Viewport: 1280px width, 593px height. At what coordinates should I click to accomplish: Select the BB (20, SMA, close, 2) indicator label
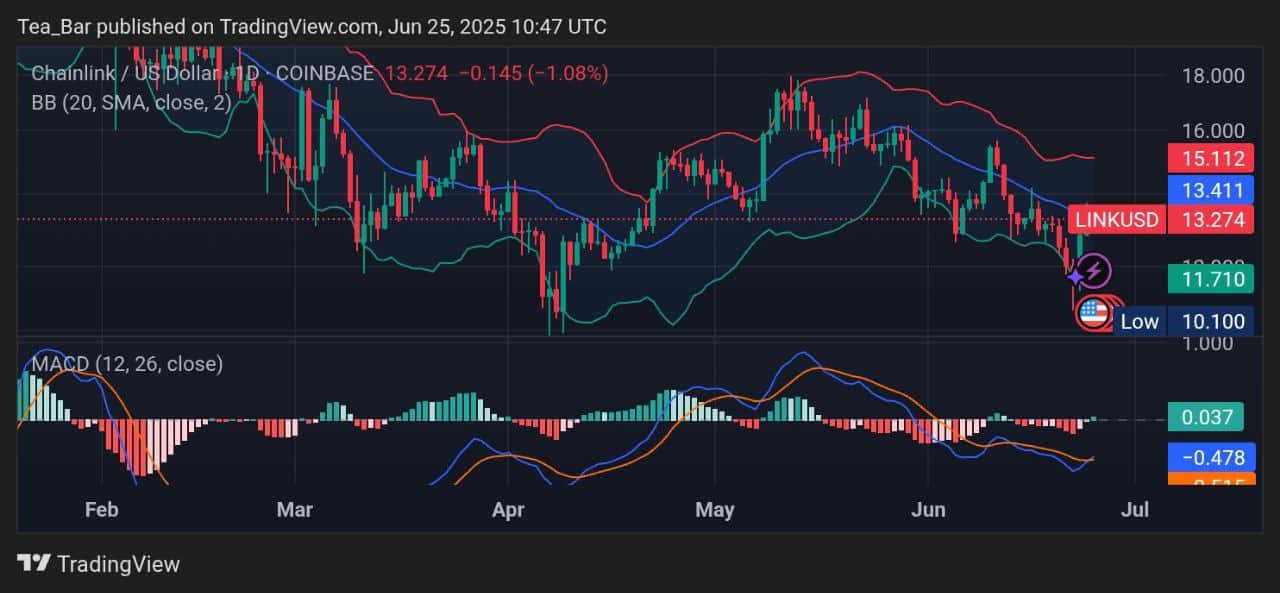[133, 101]
